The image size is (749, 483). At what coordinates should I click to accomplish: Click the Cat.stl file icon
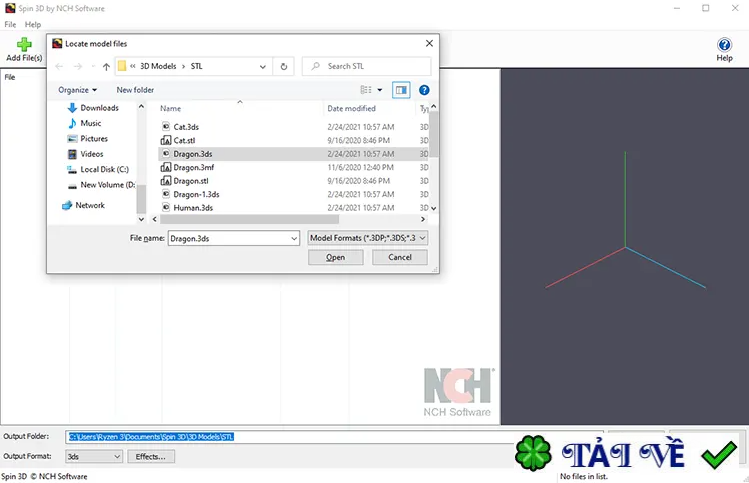166,140
